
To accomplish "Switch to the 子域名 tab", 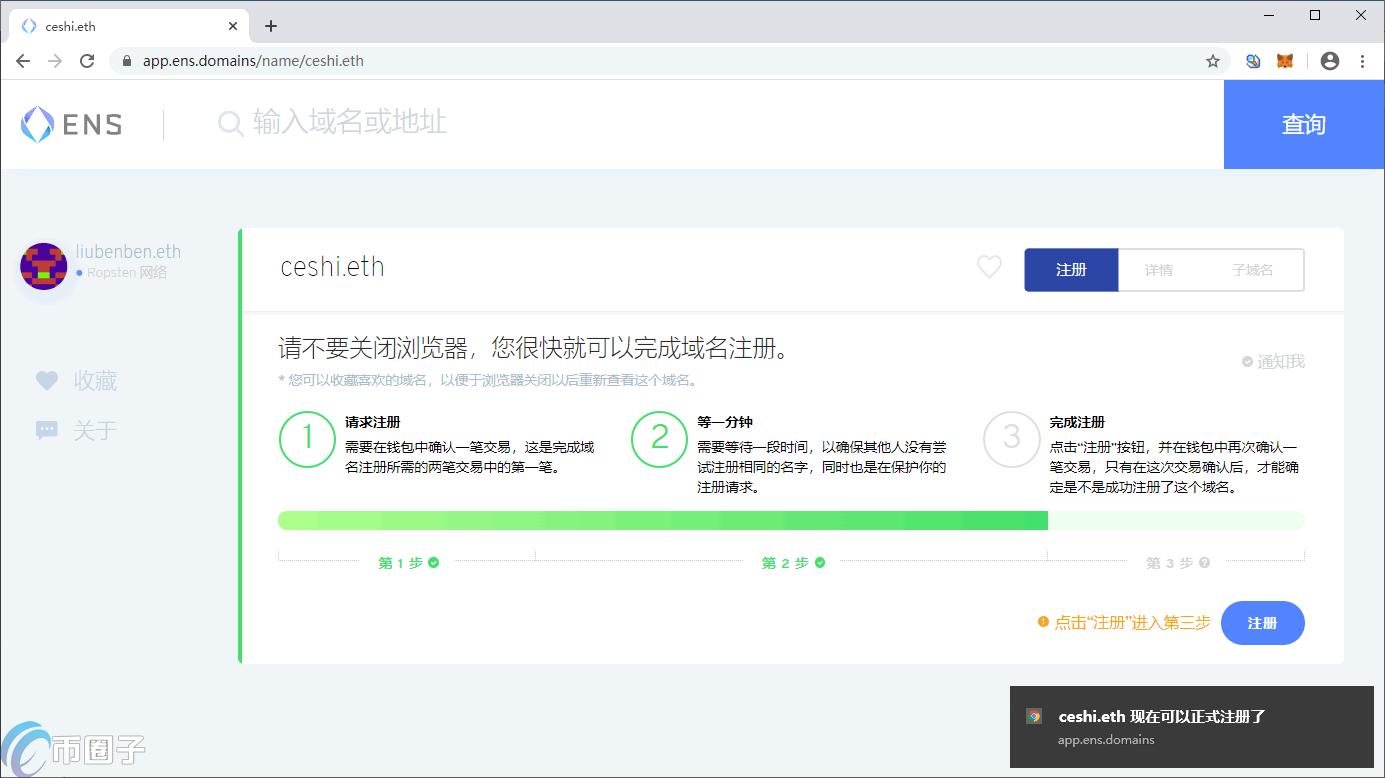I will (x=1252, y=270).
